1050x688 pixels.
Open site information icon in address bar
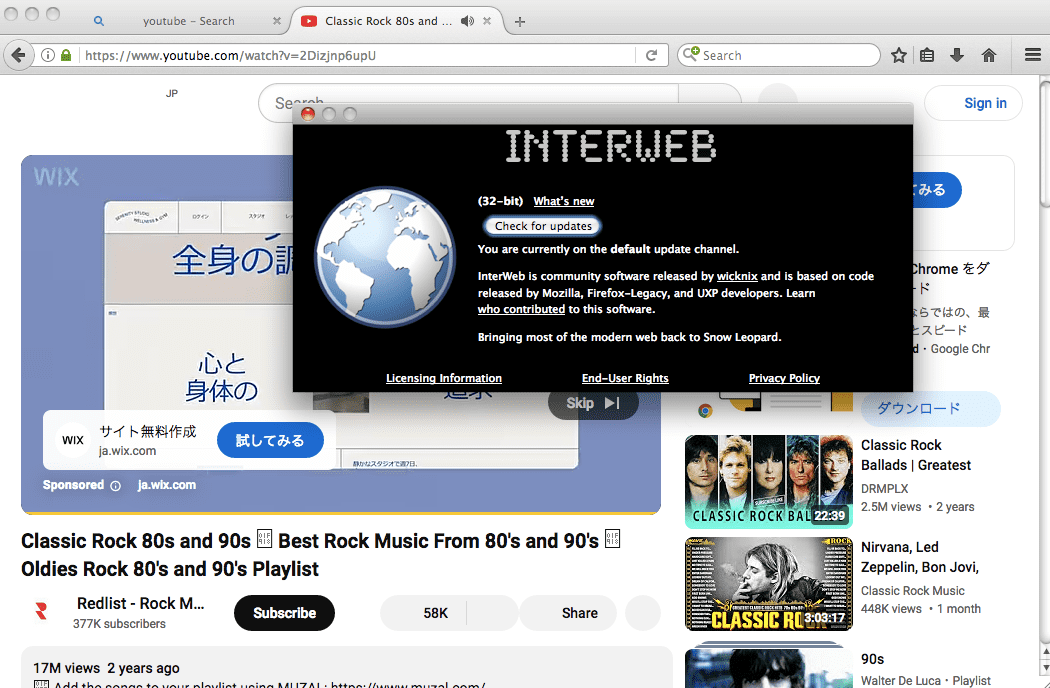point(48,55)
